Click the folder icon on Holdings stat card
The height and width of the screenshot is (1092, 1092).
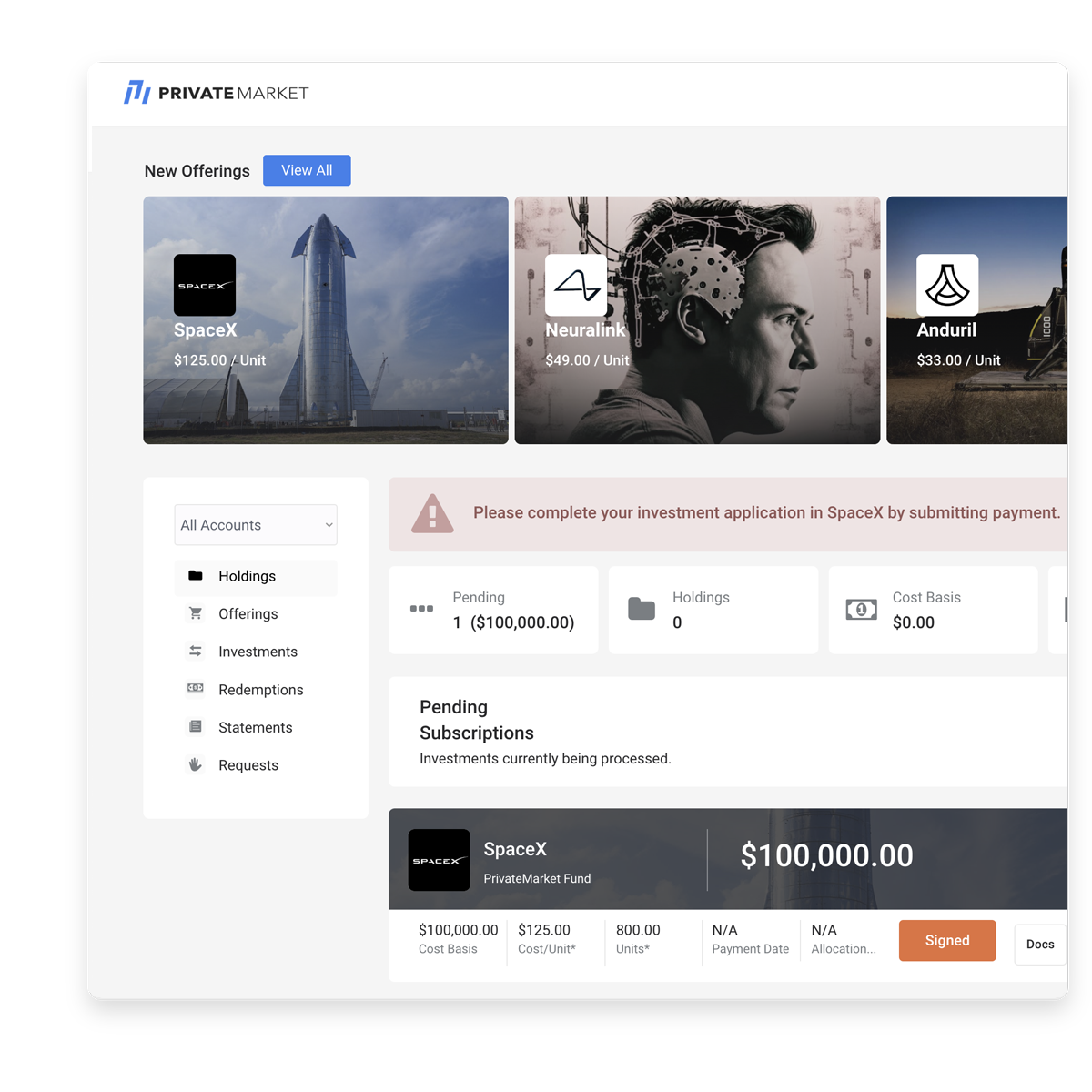(642, 609)
